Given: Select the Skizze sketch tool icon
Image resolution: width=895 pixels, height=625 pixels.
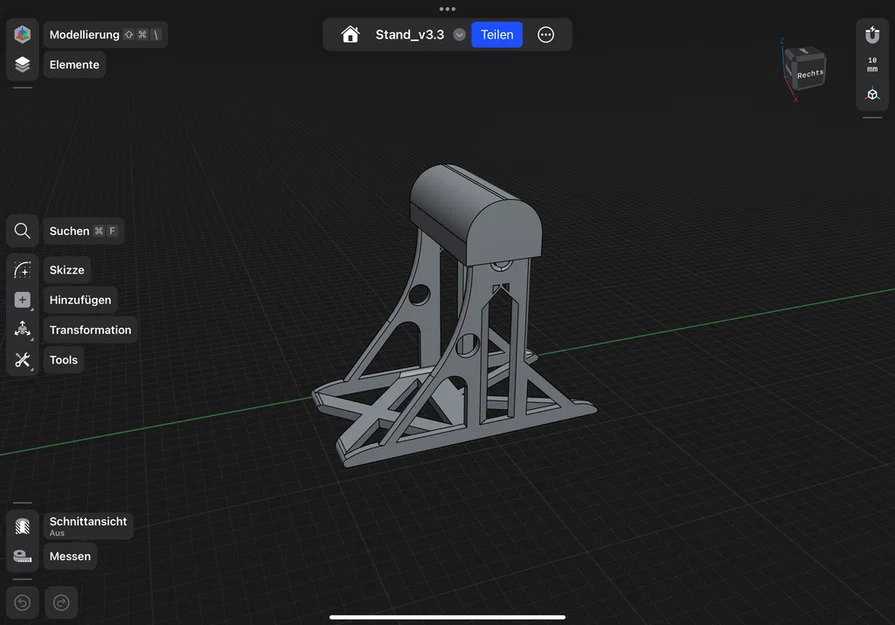Looking at the screenshot, I should (x=22, y=269).
